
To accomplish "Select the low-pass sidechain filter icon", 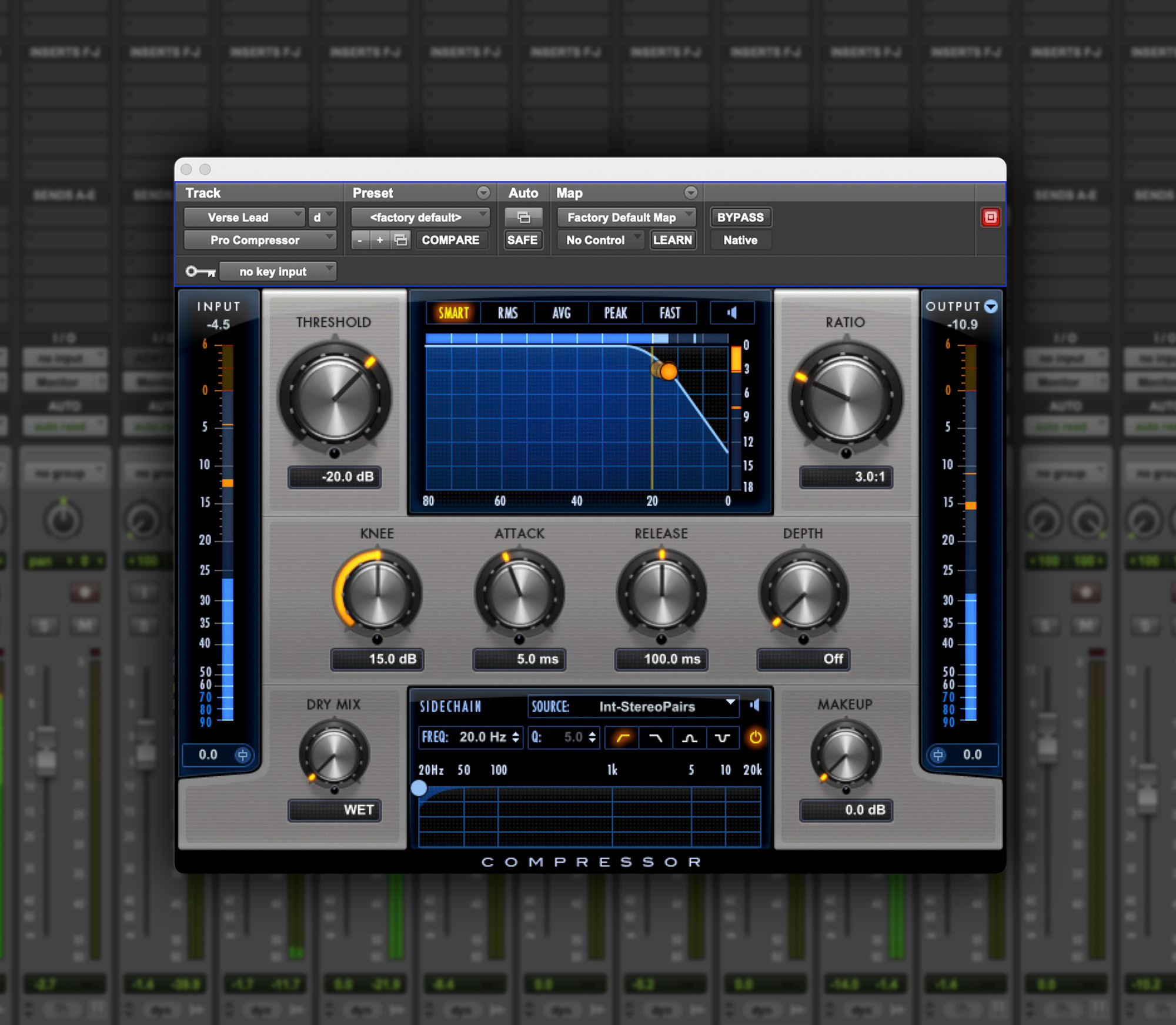I will point(655,737).
